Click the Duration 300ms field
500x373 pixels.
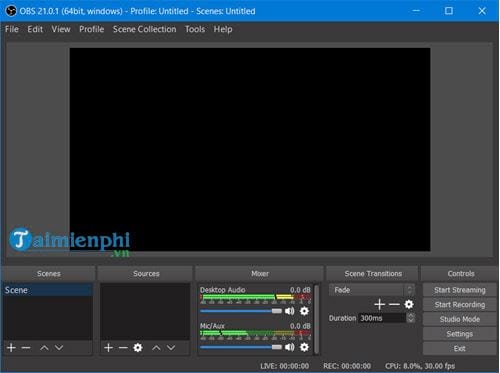(x=382, y=318)
